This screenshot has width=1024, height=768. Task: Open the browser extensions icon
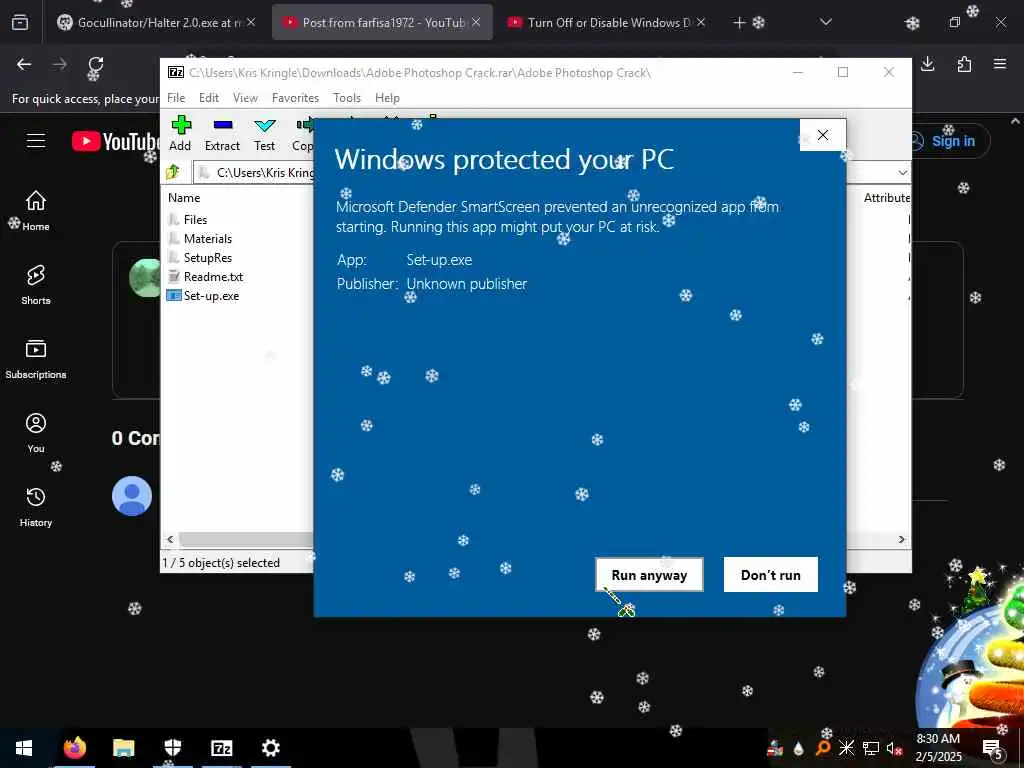coord(964,64)
